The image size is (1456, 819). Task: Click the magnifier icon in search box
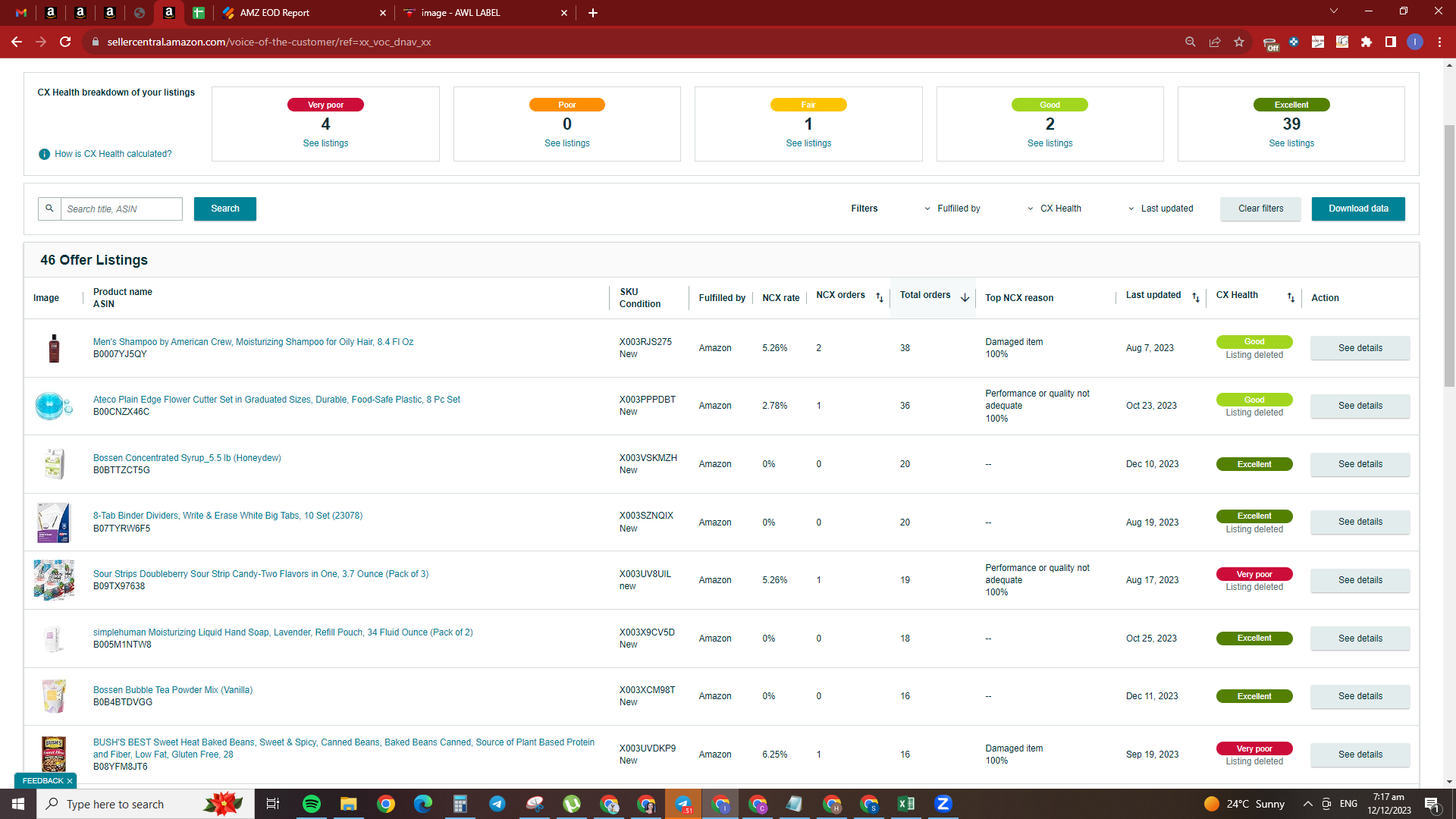tap(49, 209)
